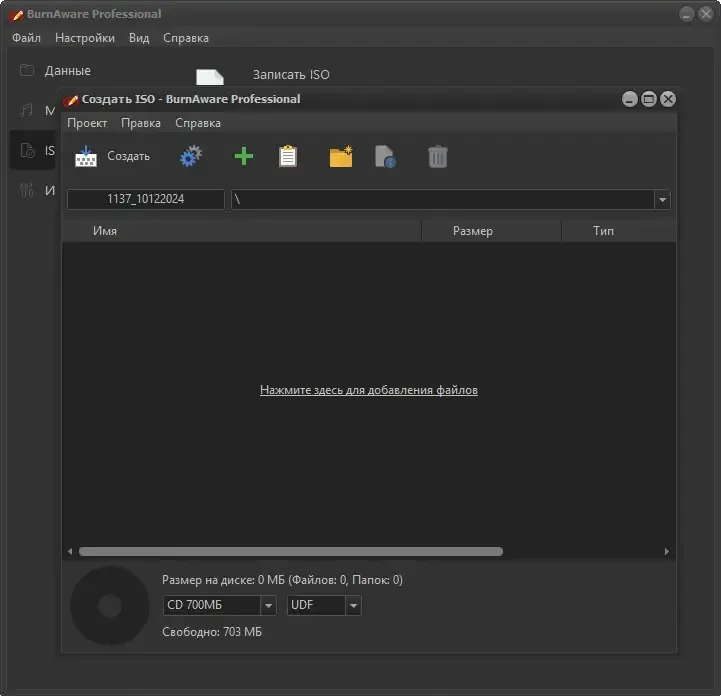Expand the UDF file system dropdown
Image resolution: width=721 pixels, height=696 pixels.
point(353,605)
